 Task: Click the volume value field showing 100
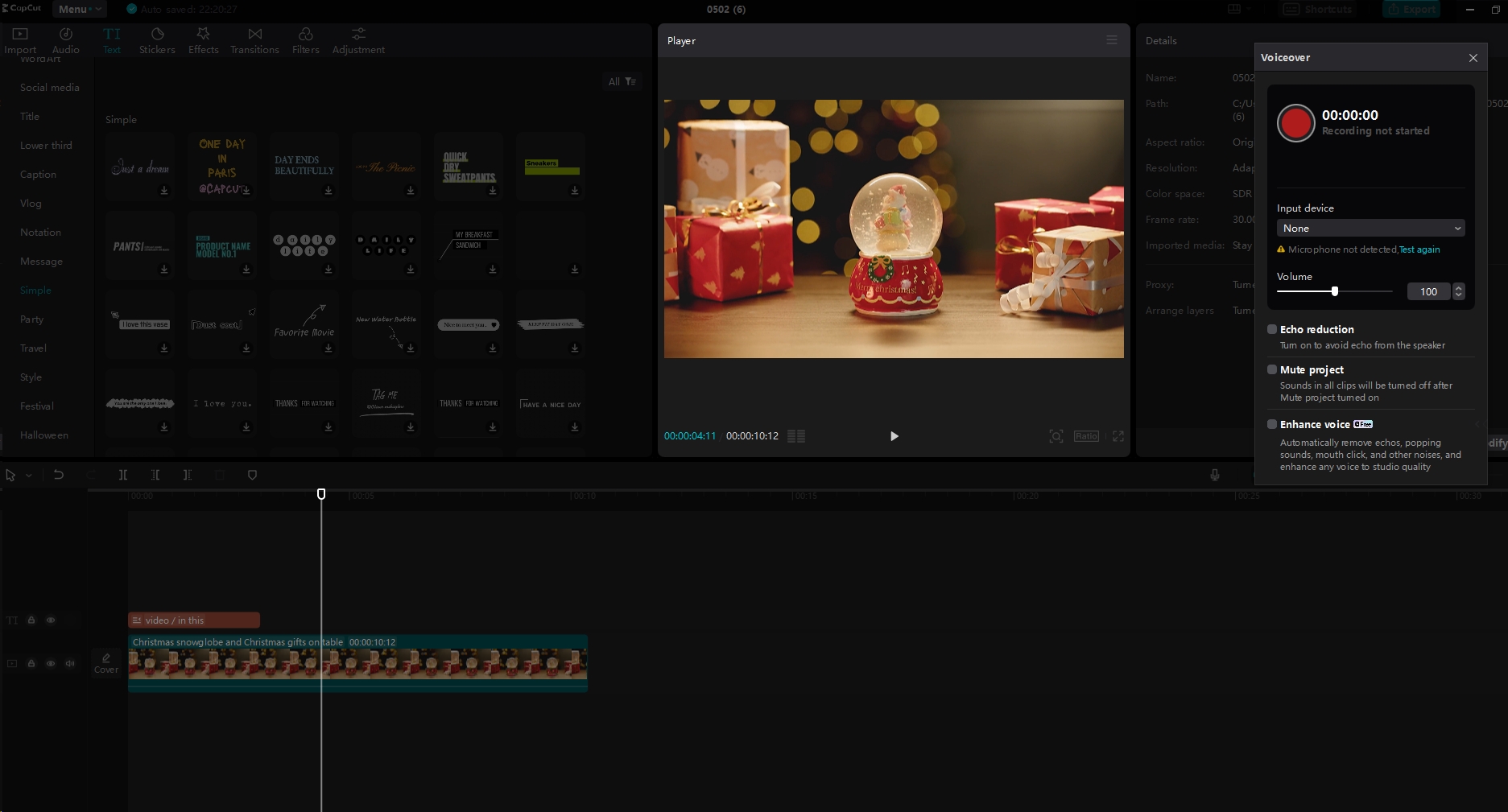point(1428,291)
